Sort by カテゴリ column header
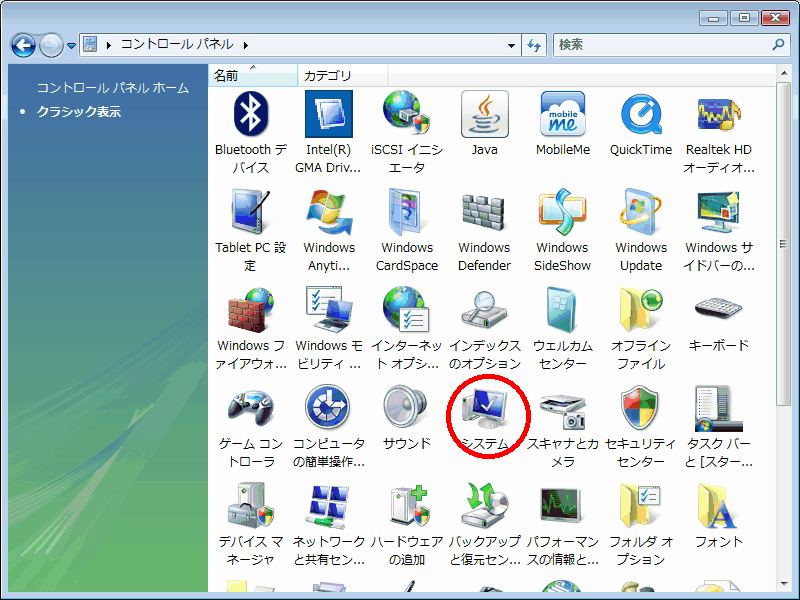This screenshot has height=600, width=800. [x=342, y=76]
